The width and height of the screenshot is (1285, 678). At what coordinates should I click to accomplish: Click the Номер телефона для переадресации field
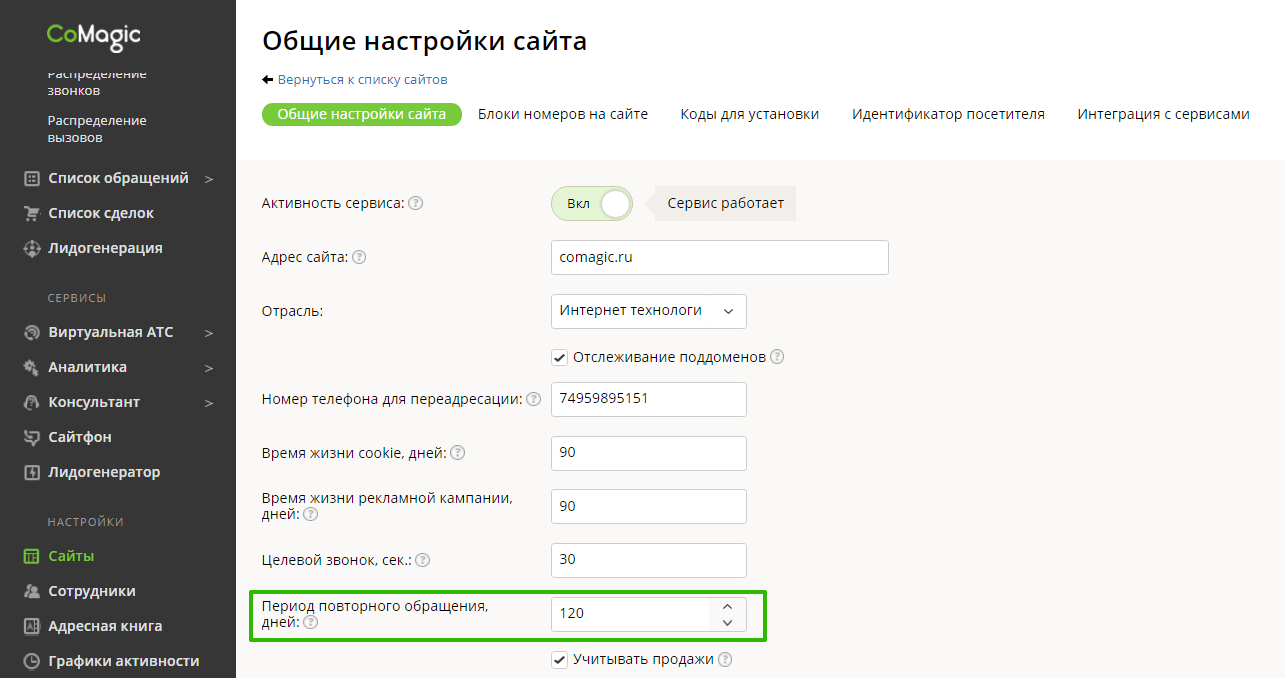648,399
